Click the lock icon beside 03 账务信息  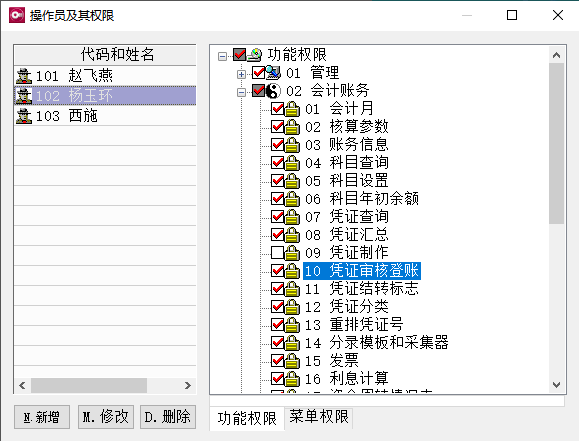coord(292,145)
